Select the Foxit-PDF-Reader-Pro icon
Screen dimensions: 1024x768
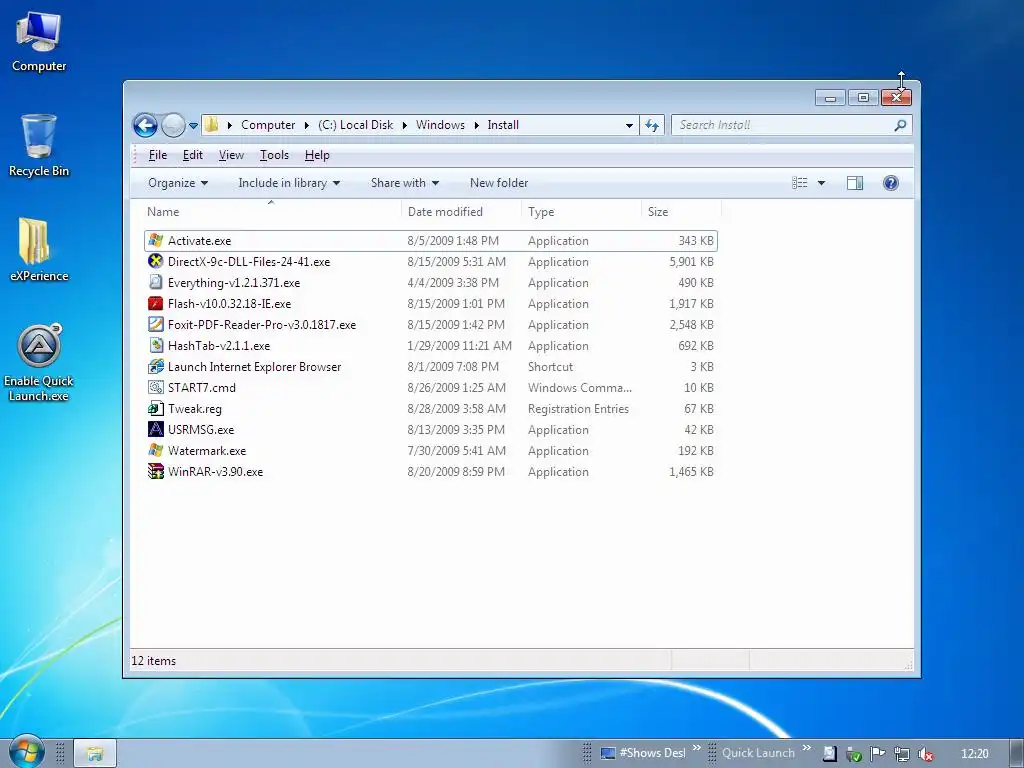pos(155,324)
